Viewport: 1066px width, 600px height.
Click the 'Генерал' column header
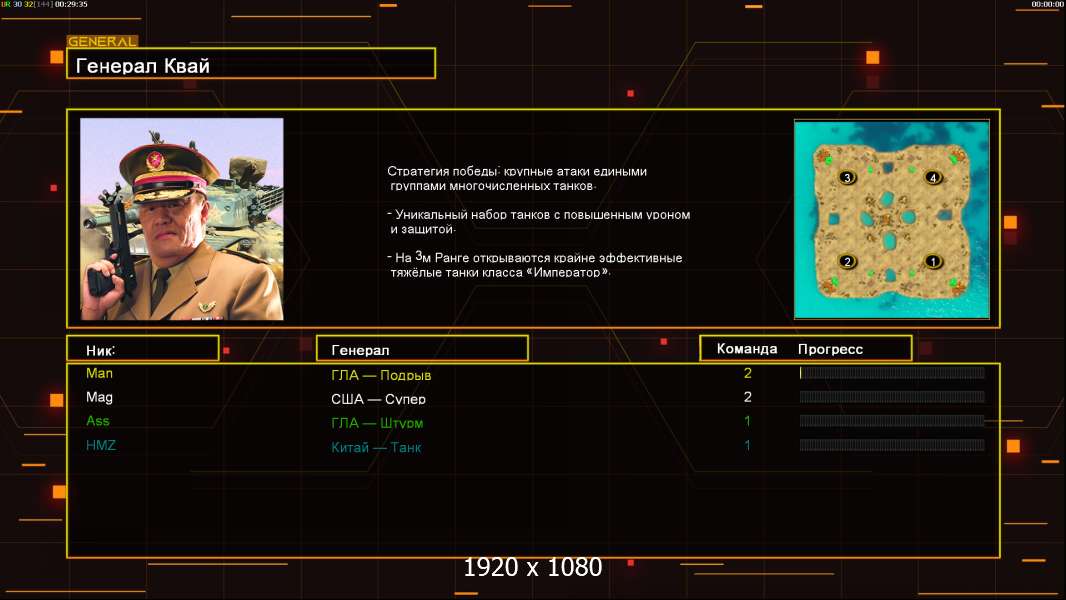click(x=421, y=349)
